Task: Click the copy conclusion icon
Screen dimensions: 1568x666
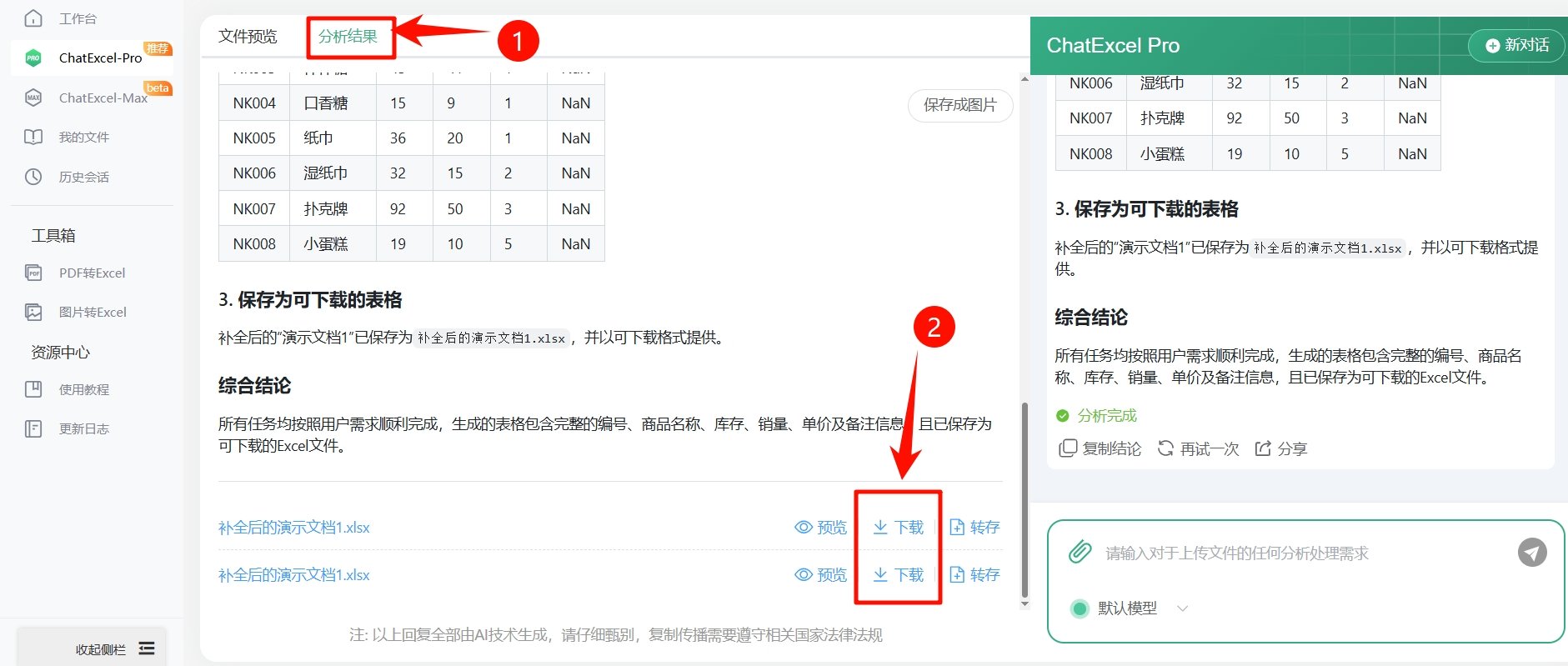Action: [x=1067, y=448]
